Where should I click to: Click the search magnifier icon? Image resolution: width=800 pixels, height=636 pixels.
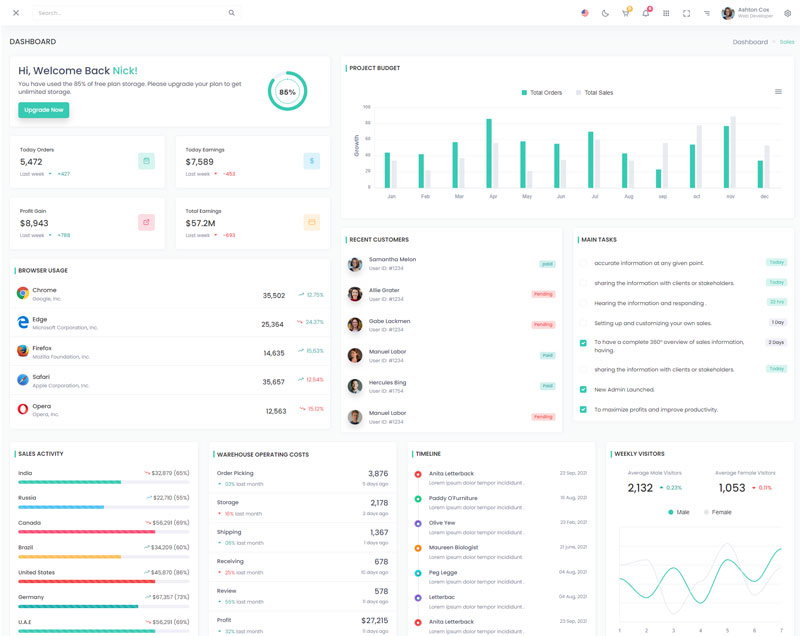pyautogui.click(x=232, y=13)
